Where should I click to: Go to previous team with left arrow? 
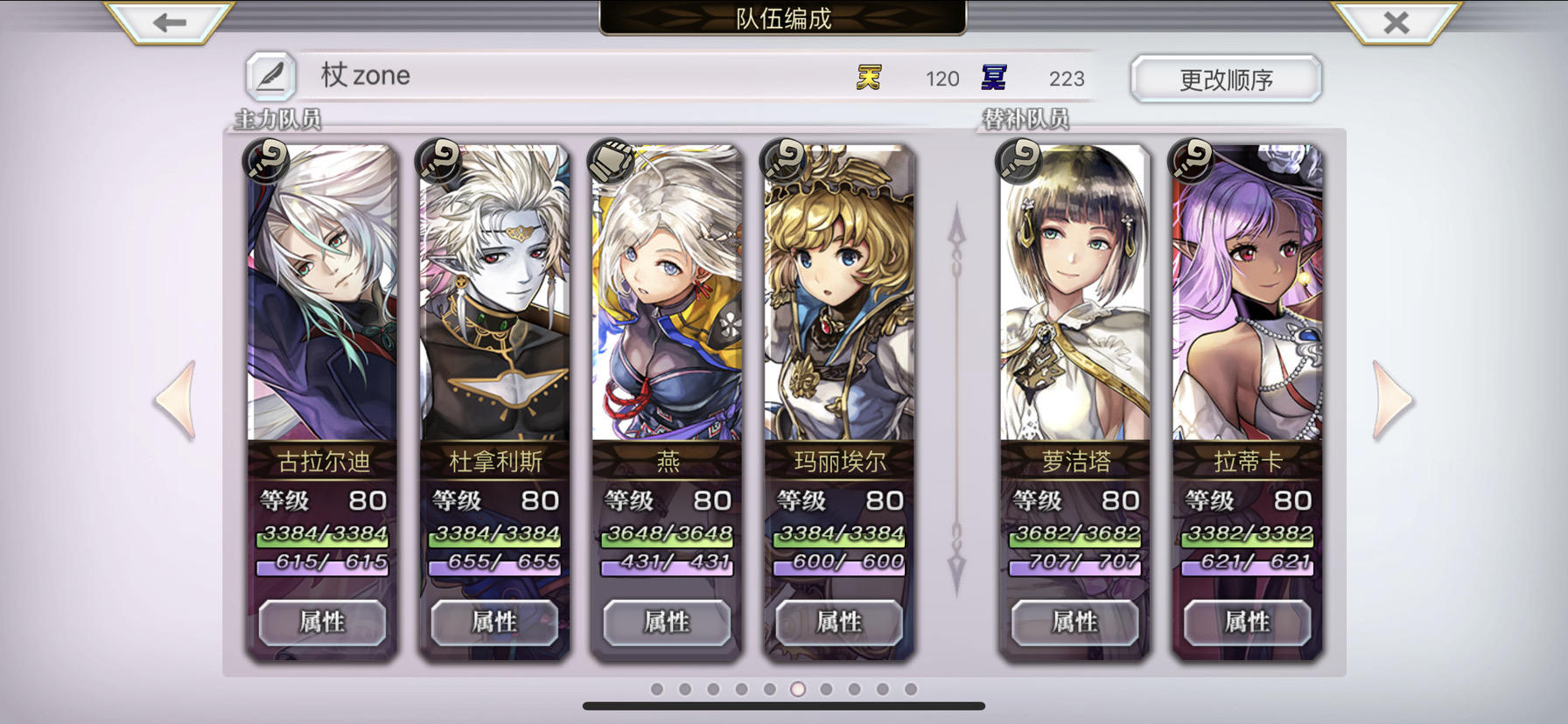176,400
